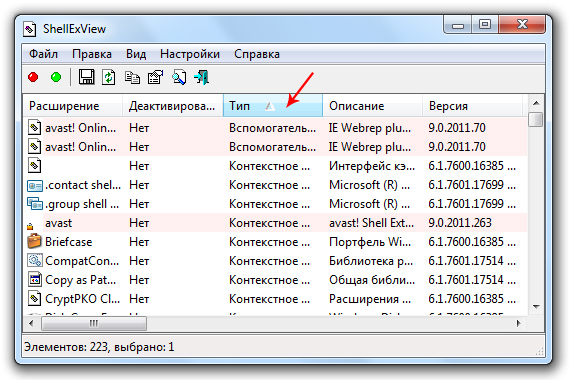Click the refresh list icon

click(109, 77)
